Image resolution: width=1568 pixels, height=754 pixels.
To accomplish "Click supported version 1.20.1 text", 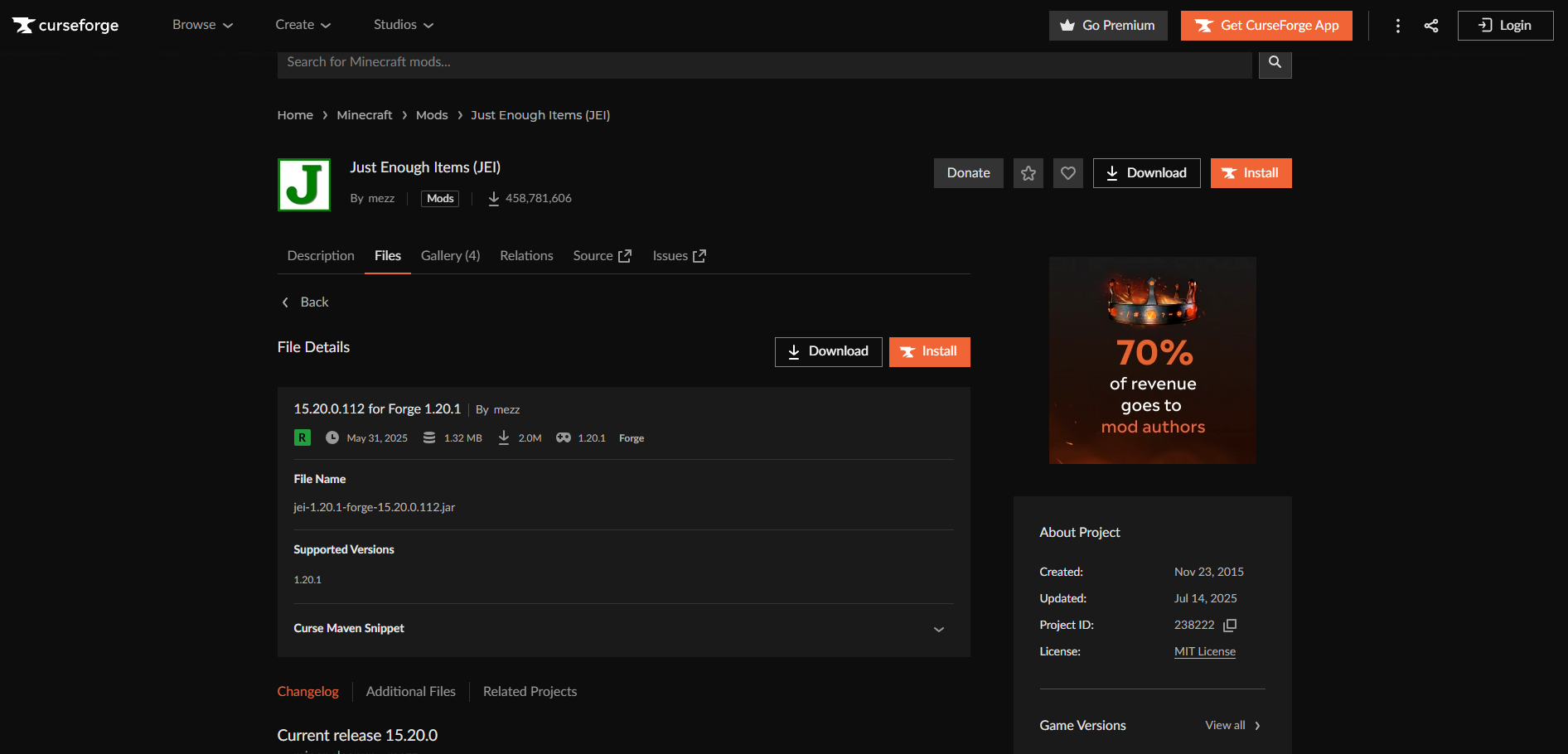I will point(307,580).
